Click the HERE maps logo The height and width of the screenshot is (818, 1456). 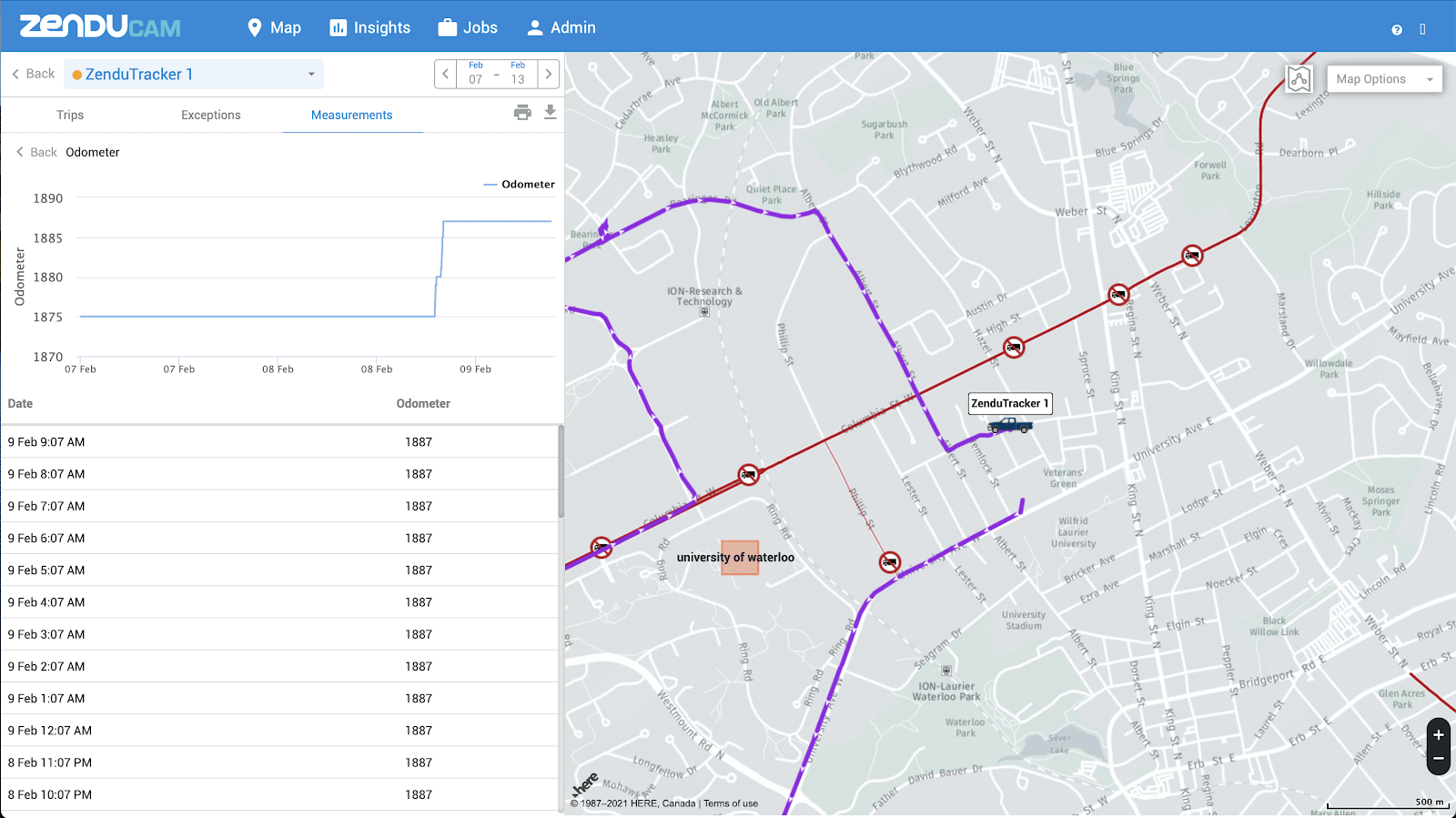point(585,783)
